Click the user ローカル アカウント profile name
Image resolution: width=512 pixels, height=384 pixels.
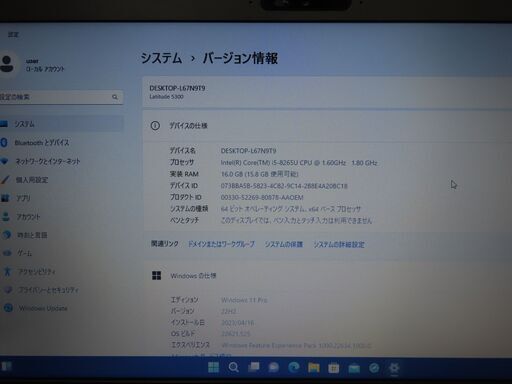45,65
